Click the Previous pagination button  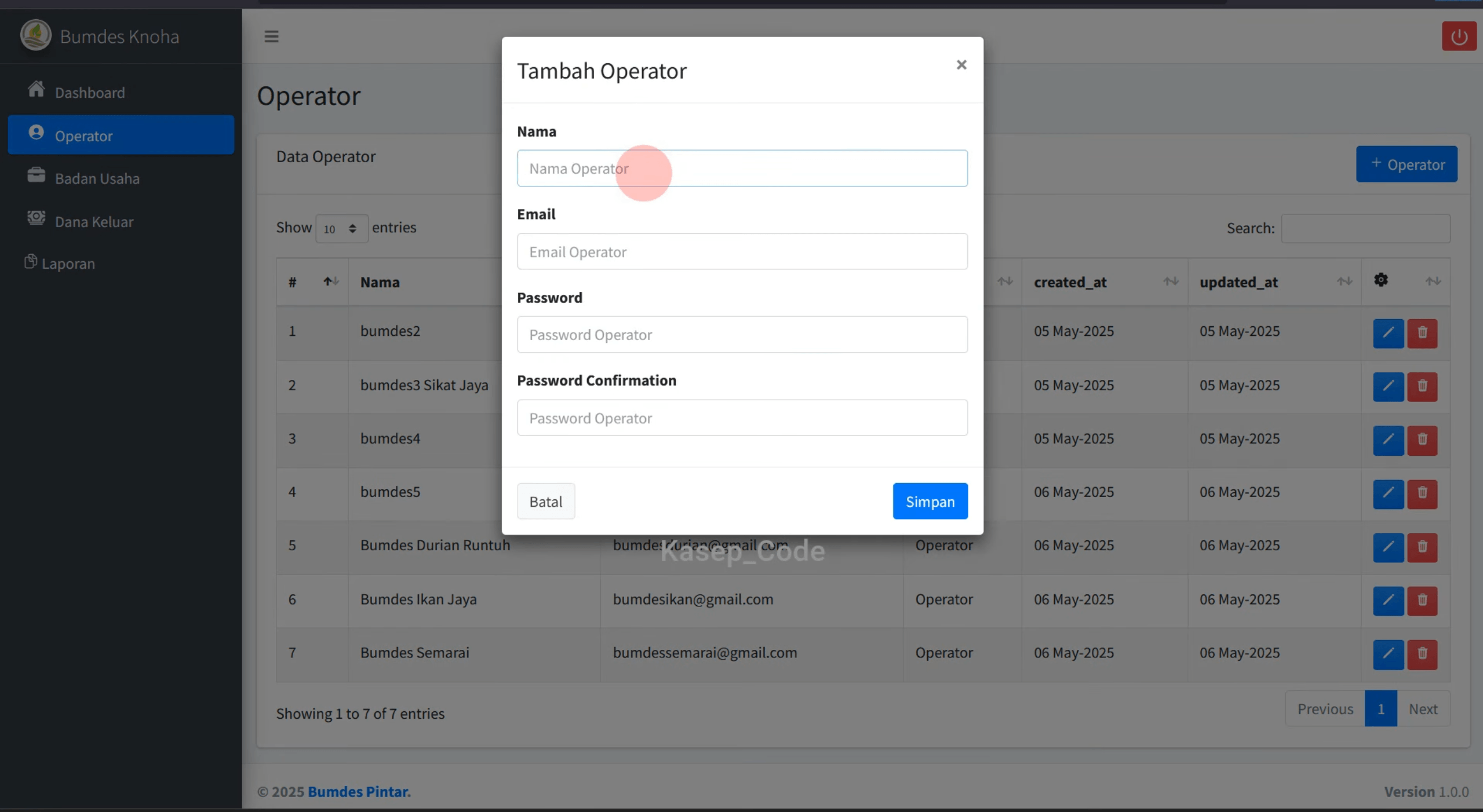[x=1325, y=709]
